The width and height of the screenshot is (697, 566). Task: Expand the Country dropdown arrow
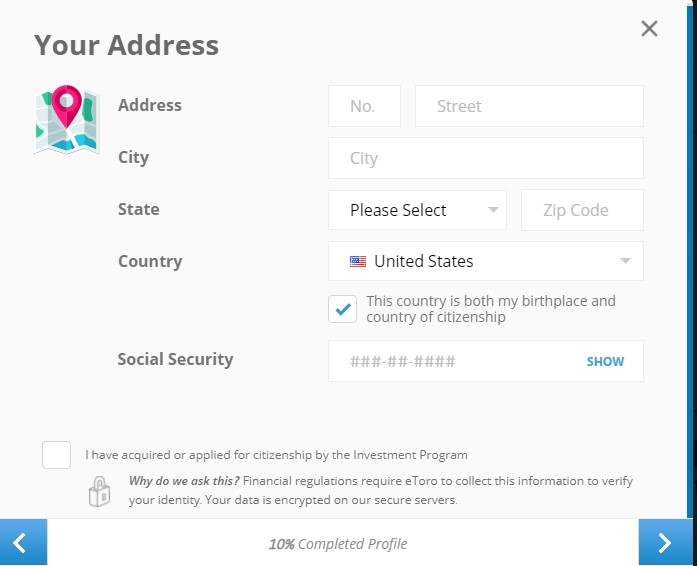point(625,261)
